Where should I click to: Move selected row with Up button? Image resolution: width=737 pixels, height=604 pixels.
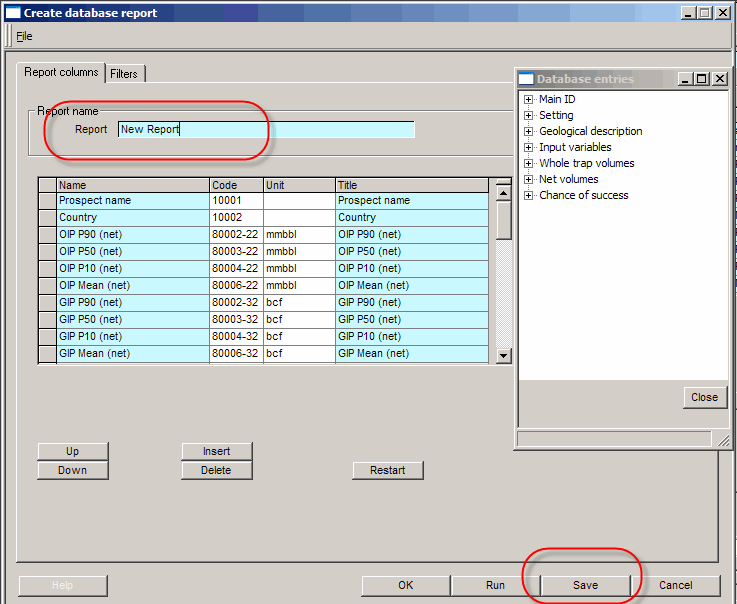tap(72, 451)
